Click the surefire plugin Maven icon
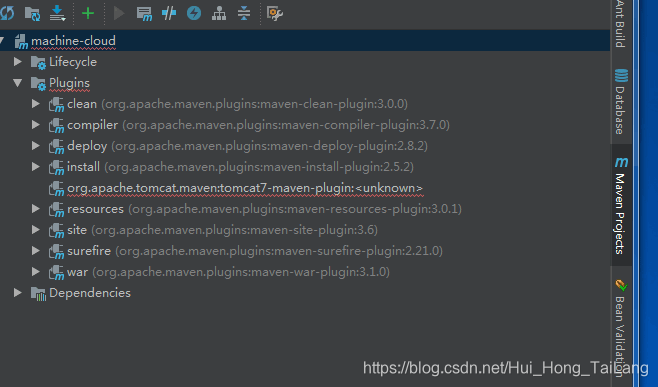Viewport: 658px width, 387px height. coord(56,251)
